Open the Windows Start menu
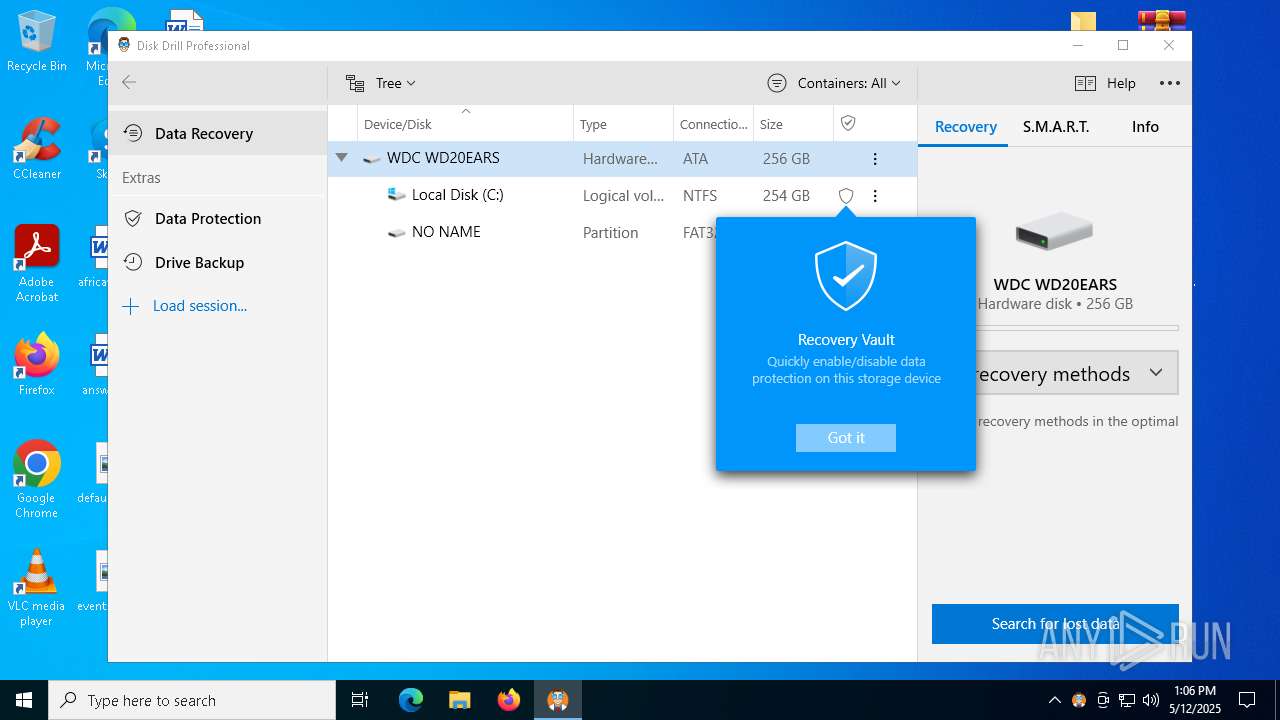The width and height of the screenshot is (1280, 720). coord(24,700)
